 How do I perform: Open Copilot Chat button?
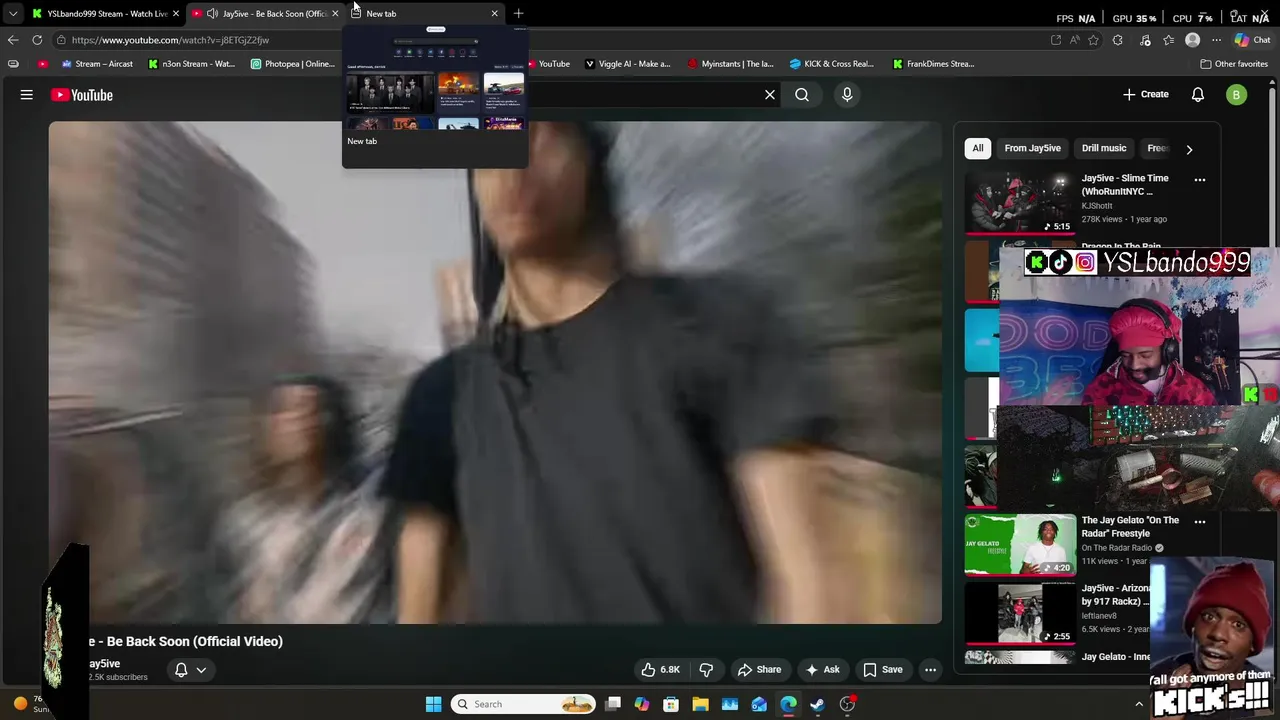pos(1252,40)
